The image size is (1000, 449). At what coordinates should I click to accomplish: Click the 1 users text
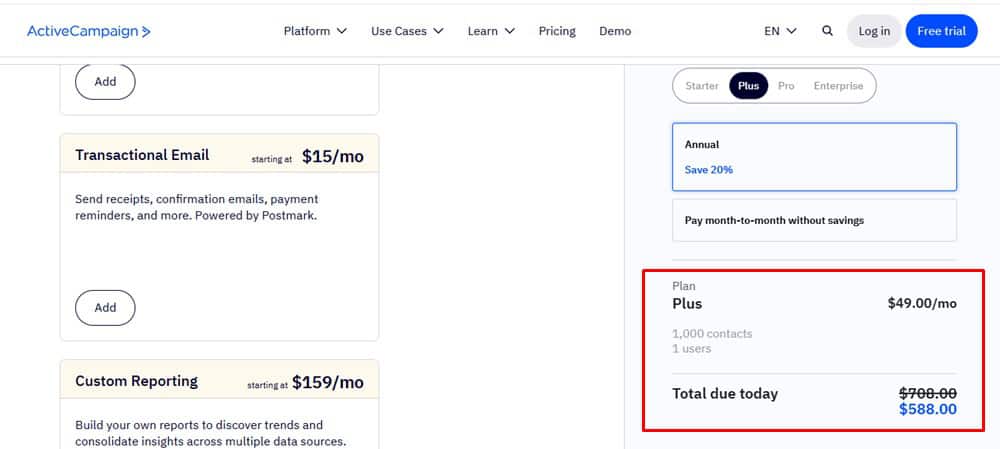pyautogui.click(x=691, y=348)
